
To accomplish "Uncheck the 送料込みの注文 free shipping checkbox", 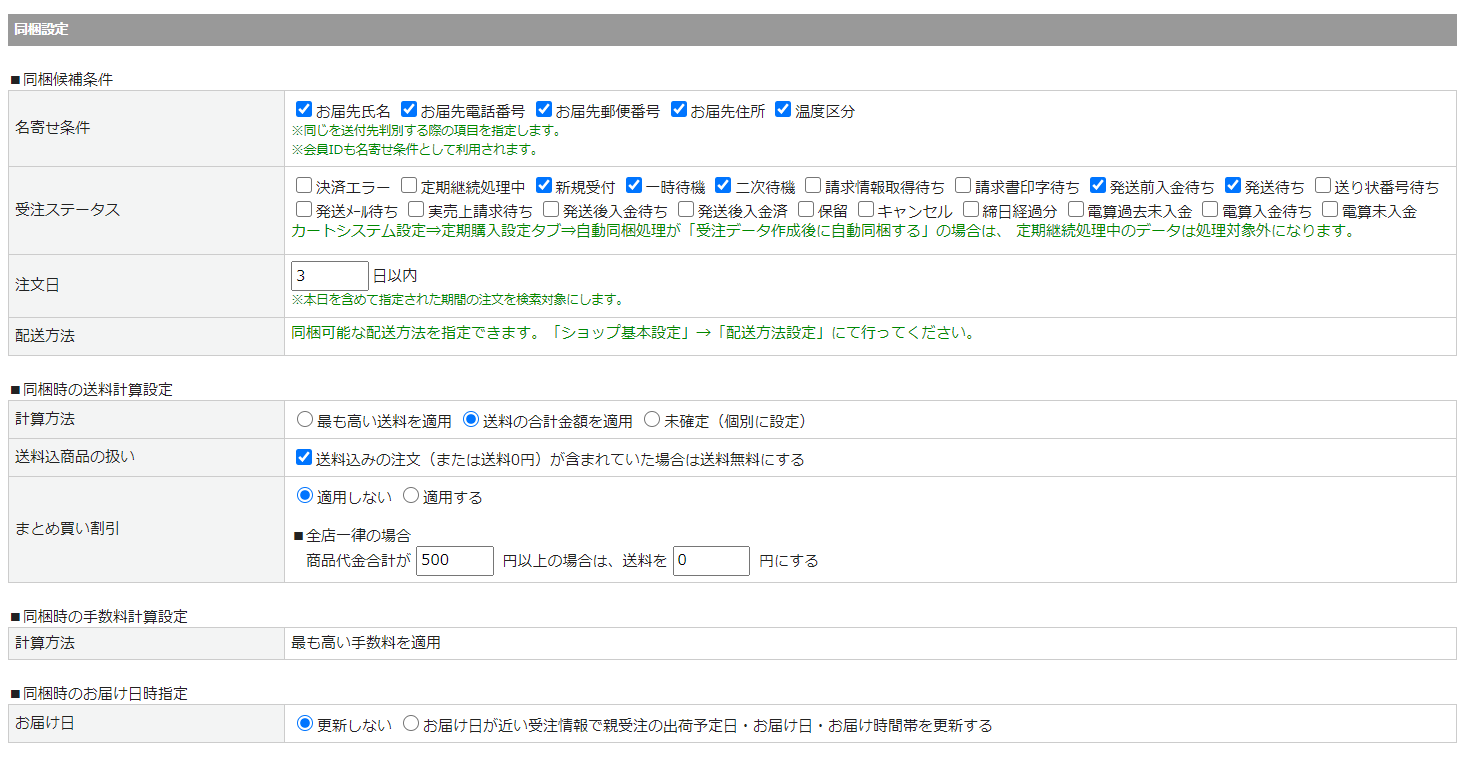I will [304, 459].
